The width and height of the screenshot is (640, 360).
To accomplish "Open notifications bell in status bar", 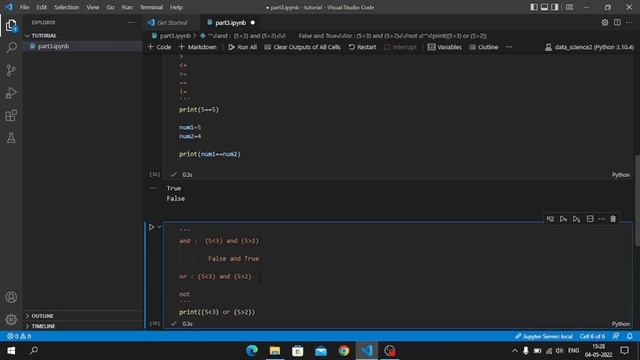I will (629, 336).
